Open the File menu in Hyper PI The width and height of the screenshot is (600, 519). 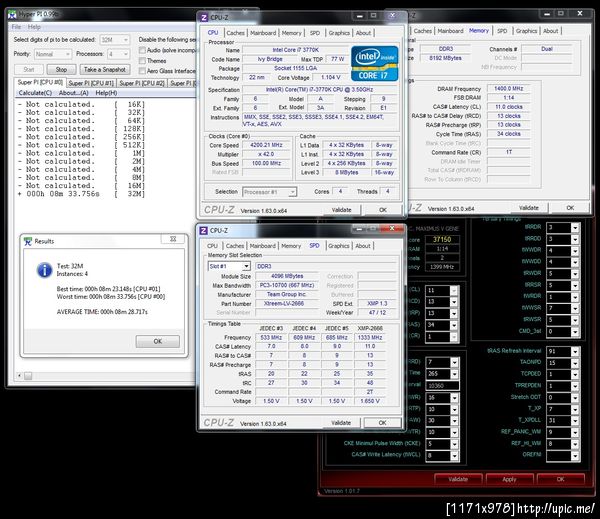tap(16, 27)
